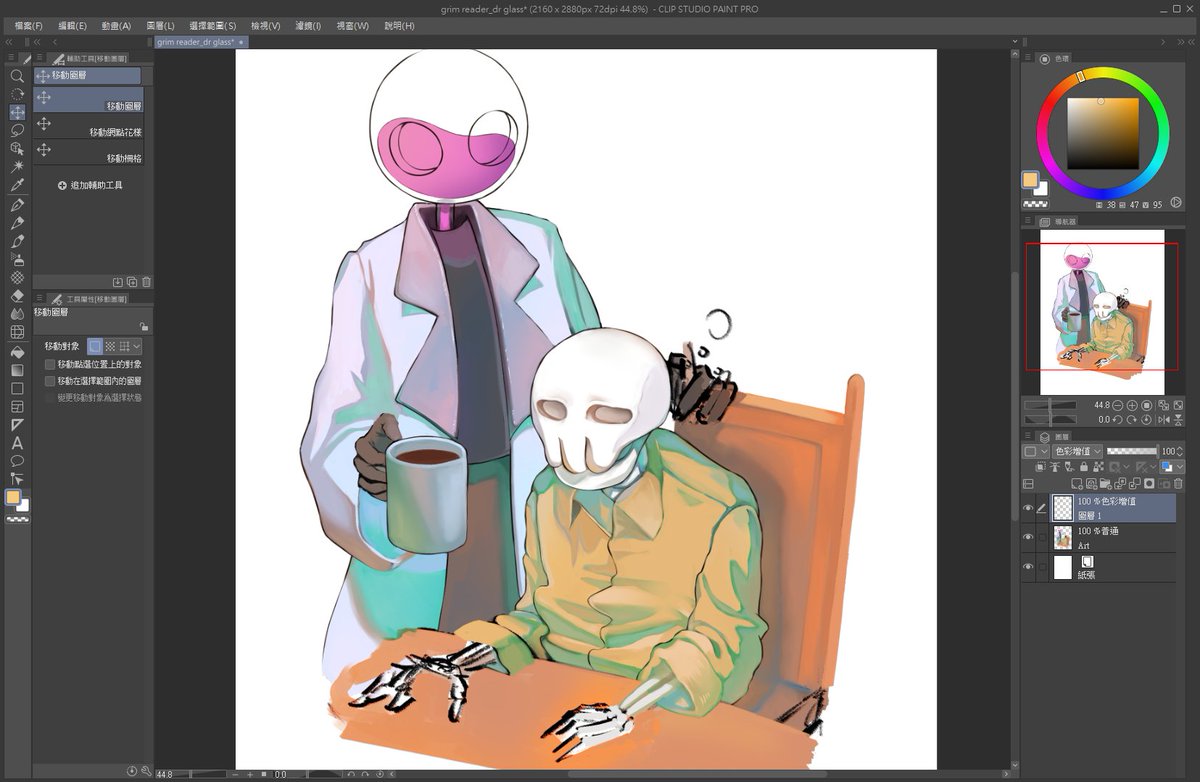The width and height of the screenshot is (1200, 782).
Task: Select the Lasso selection tool
Action: [17, 130]
